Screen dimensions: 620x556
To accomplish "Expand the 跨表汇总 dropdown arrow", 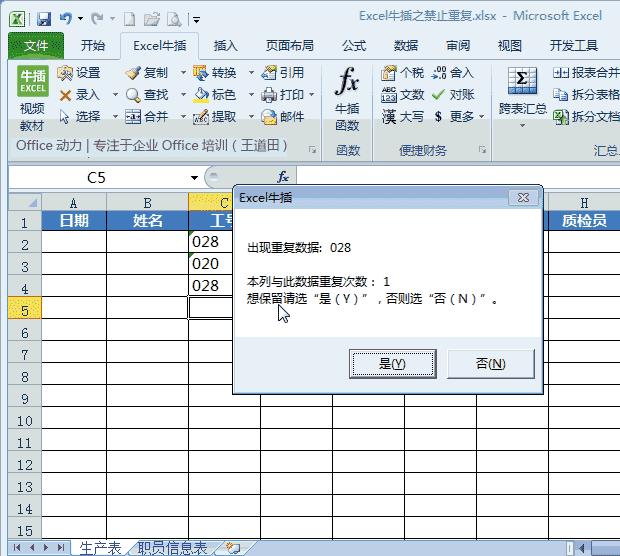I will click(522, 125).
